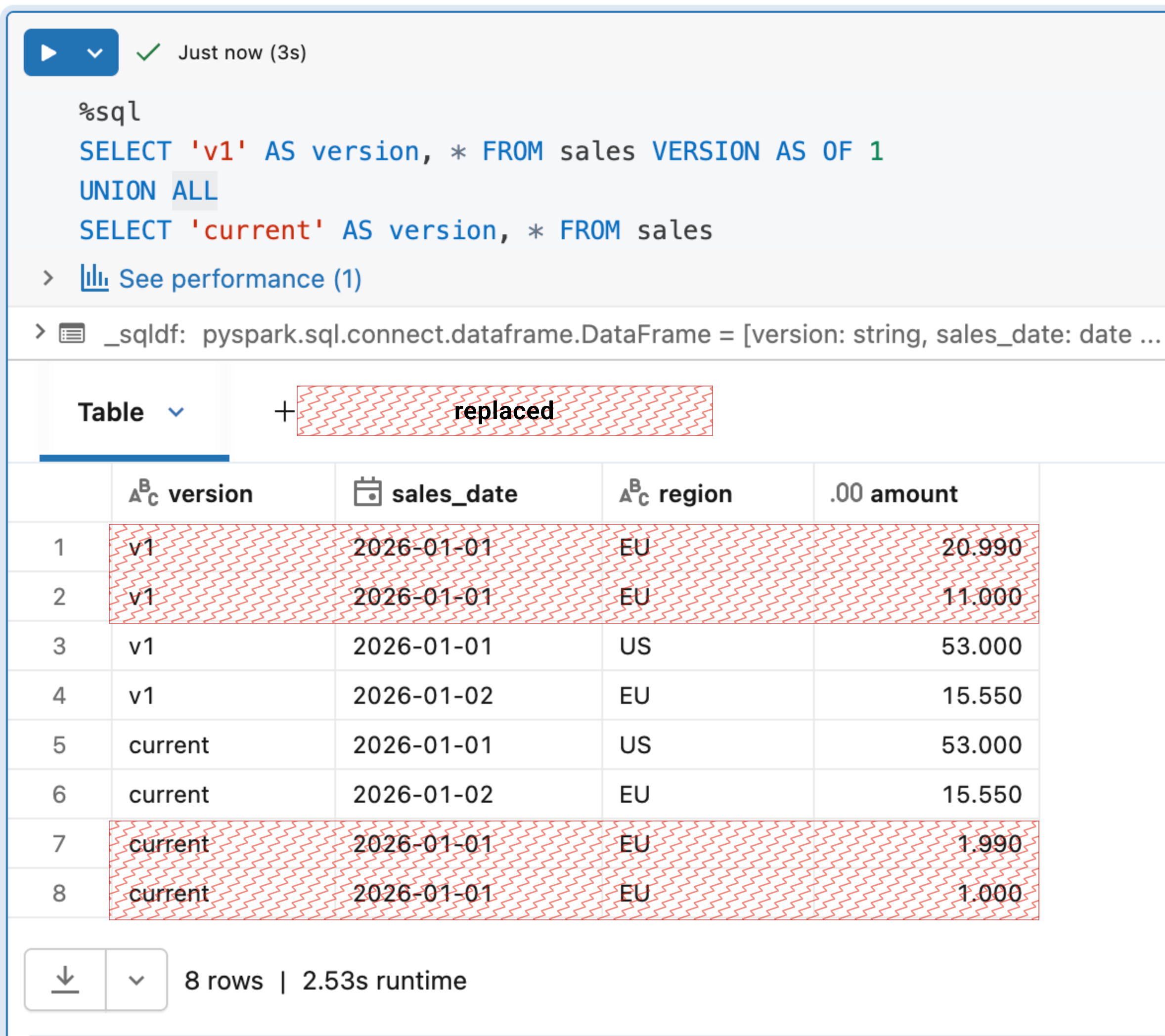Expand the performance details chevron
The width and height of the screenshot is (1165, 1036).
click(48, 278)
